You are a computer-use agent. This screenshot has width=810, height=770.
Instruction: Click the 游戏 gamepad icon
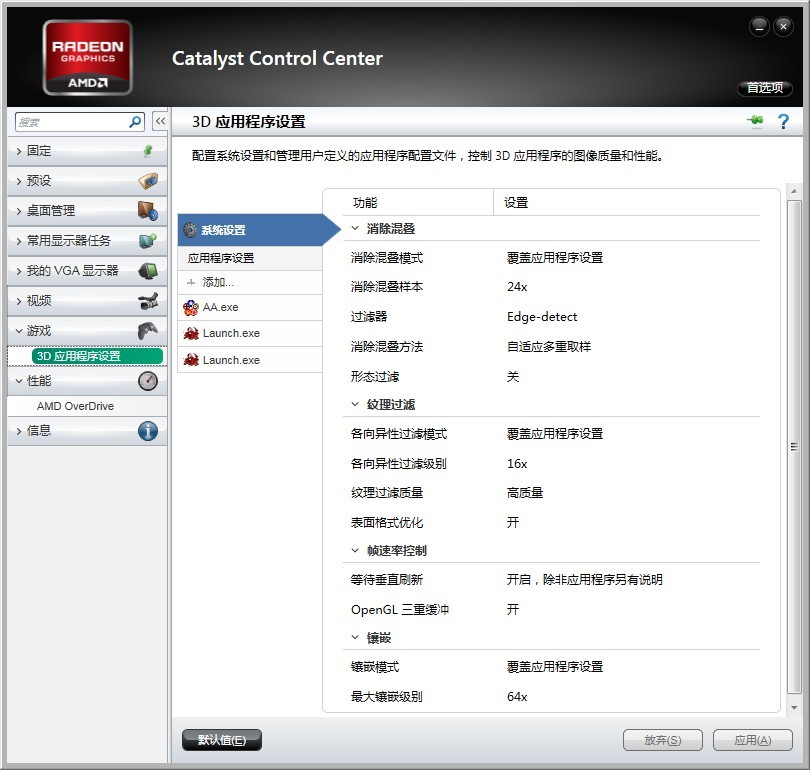[x=148, y=331]
